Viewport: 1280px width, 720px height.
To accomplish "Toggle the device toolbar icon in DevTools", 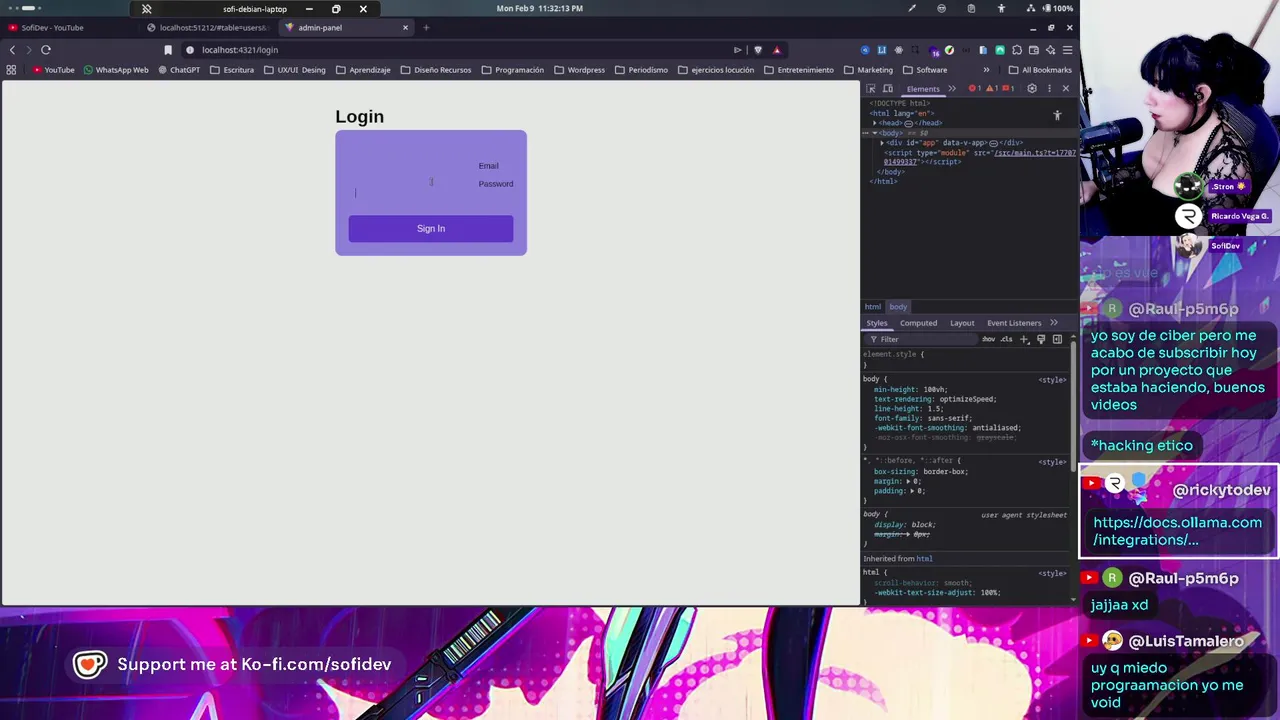I will click(887, 88).
